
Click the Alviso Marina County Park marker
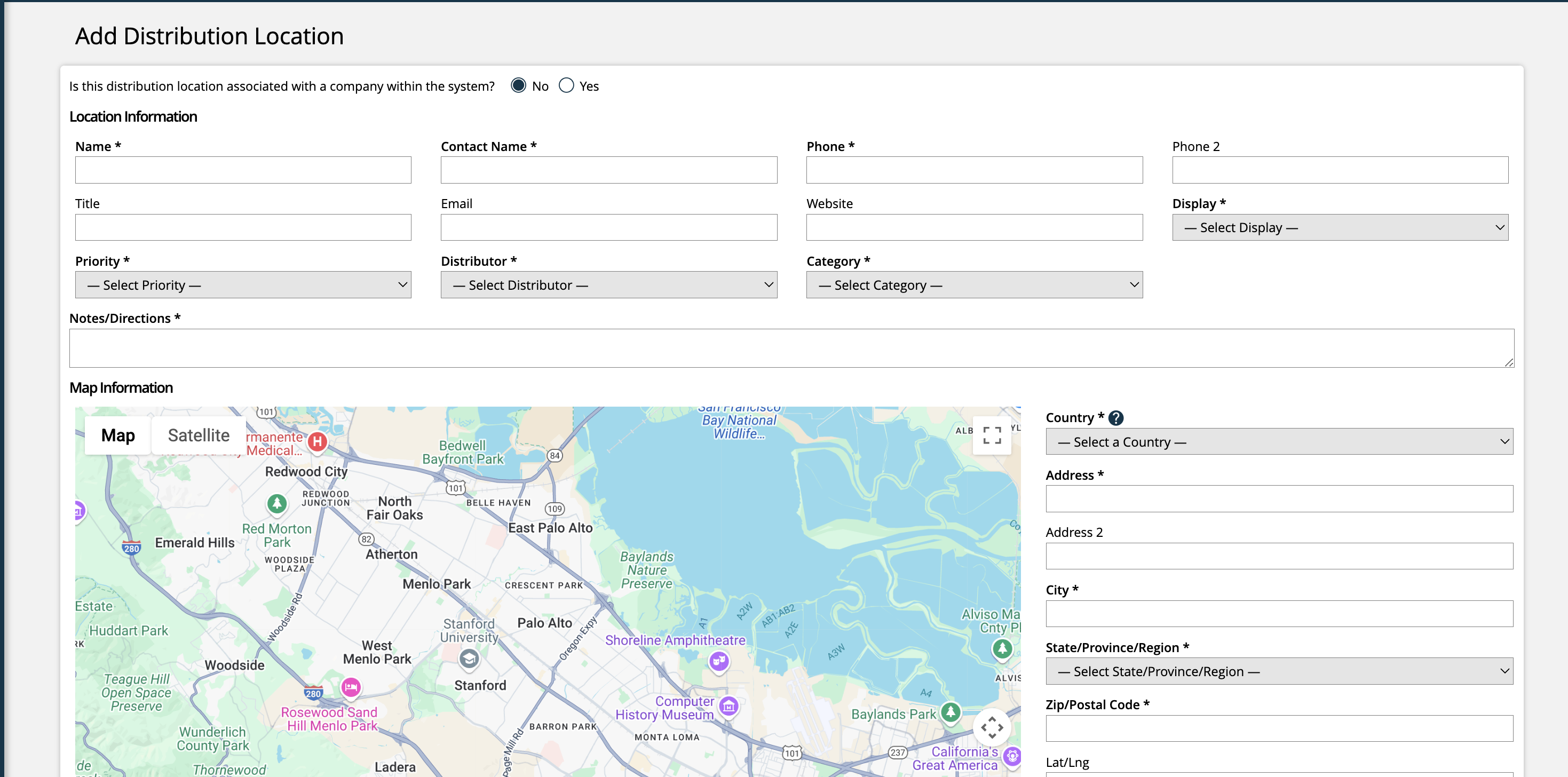pyautogui.click(x=1002, y=649)
